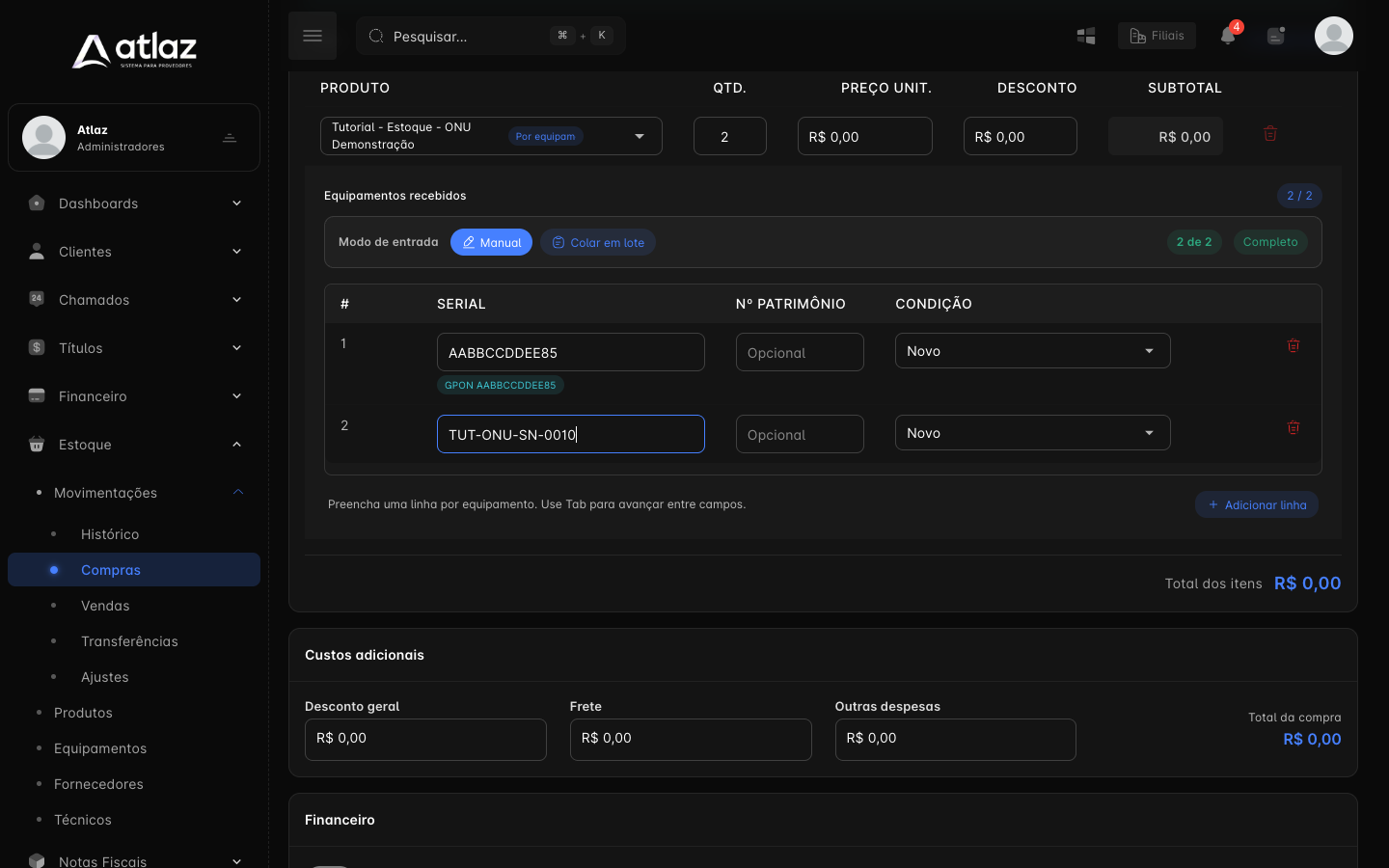The height and width of the screenshot is (868, 1389).
Task: Open the user avatar menu in header
Action: tap(1334, 36)
